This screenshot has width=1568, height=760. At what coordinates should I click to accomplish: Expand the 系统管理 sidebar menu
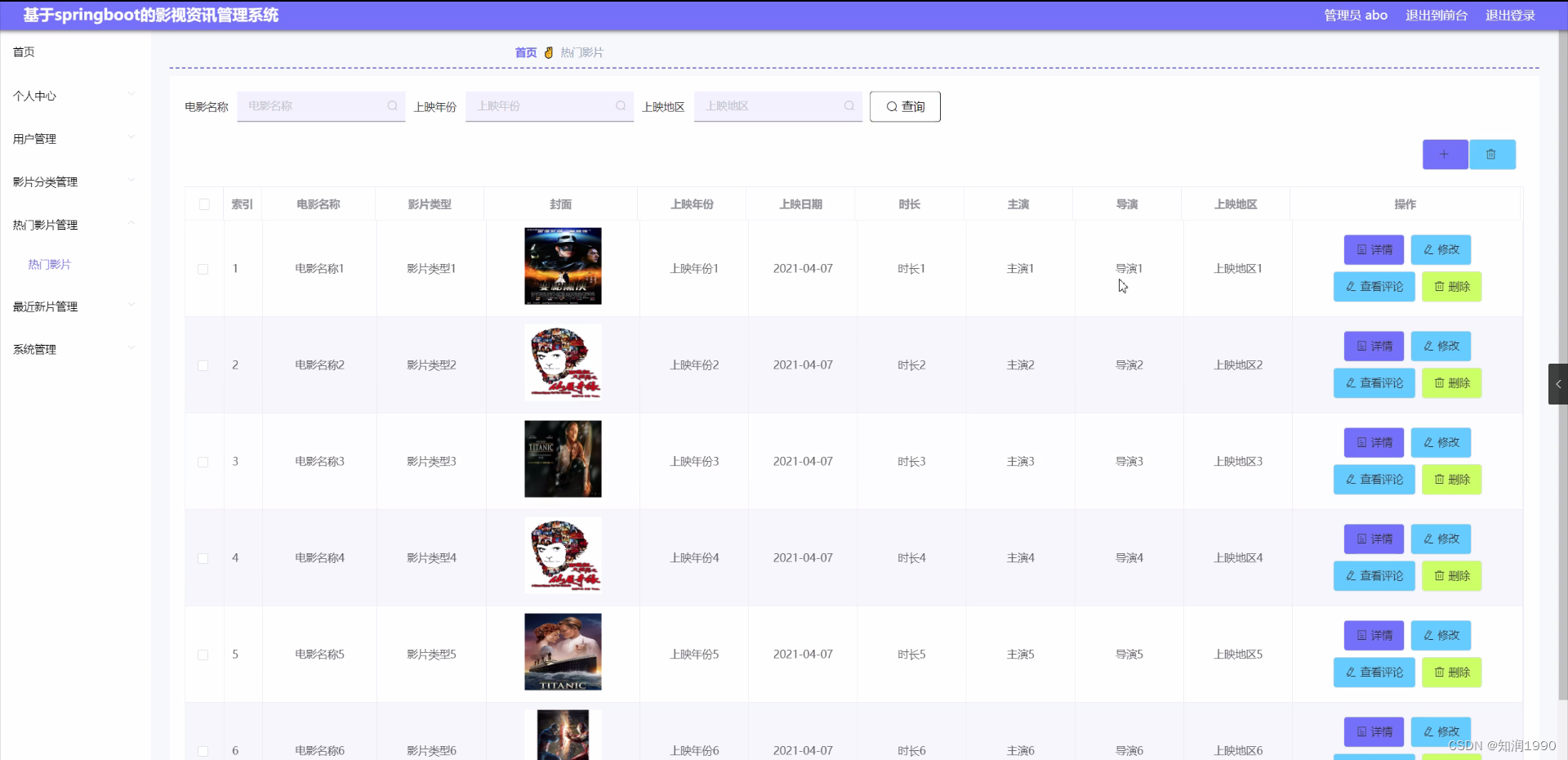(x=33, y=349)
